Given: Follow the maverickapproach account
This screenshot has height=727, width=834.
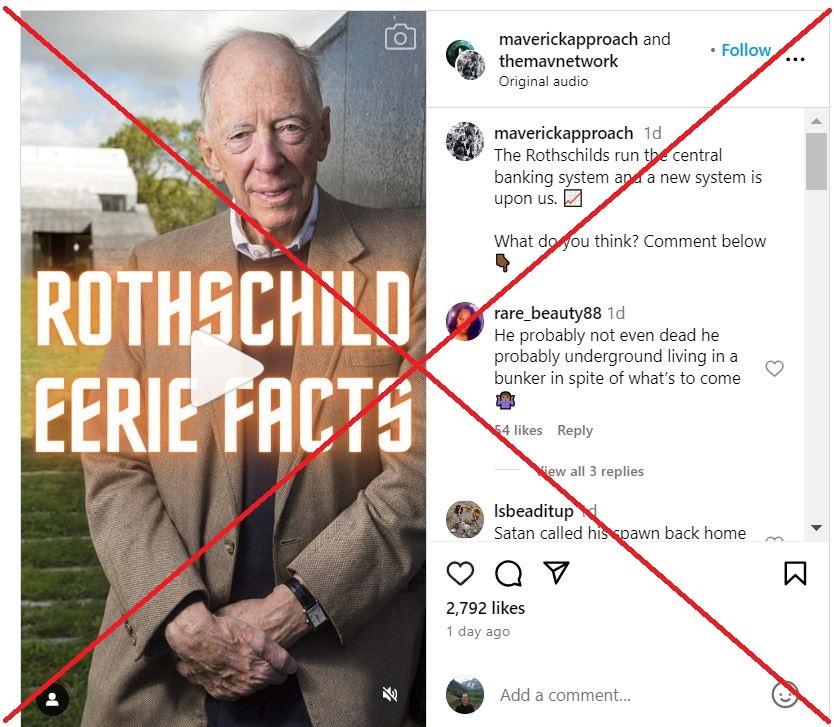Looking at the screenshot, I should [746, 50].
